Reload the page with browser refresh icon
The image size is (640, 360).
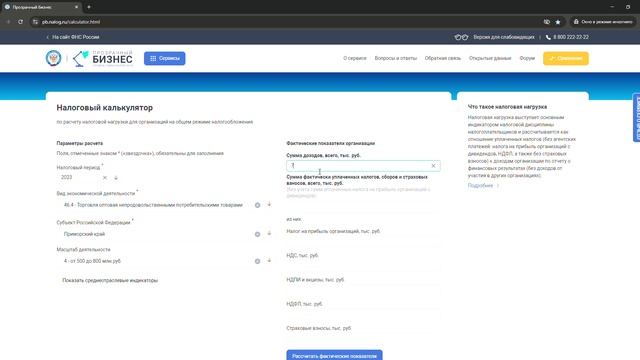click(x=20, y=22)
